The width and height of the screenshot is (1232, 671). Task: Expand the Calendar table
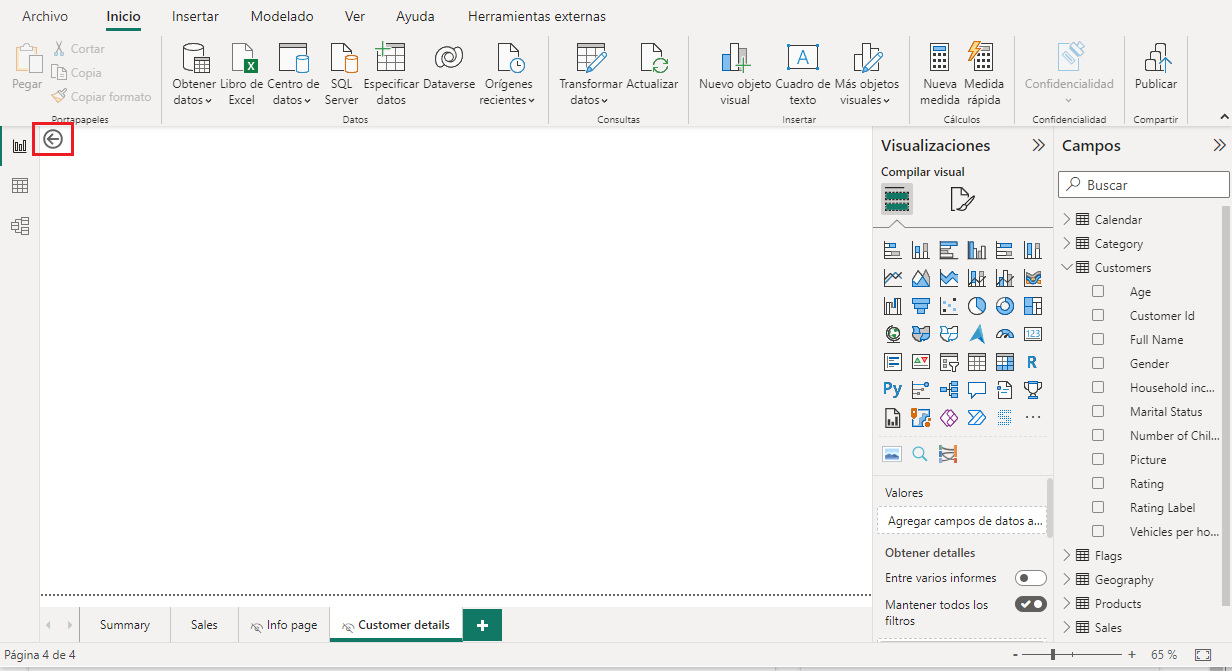click(x=1067, y=220)
